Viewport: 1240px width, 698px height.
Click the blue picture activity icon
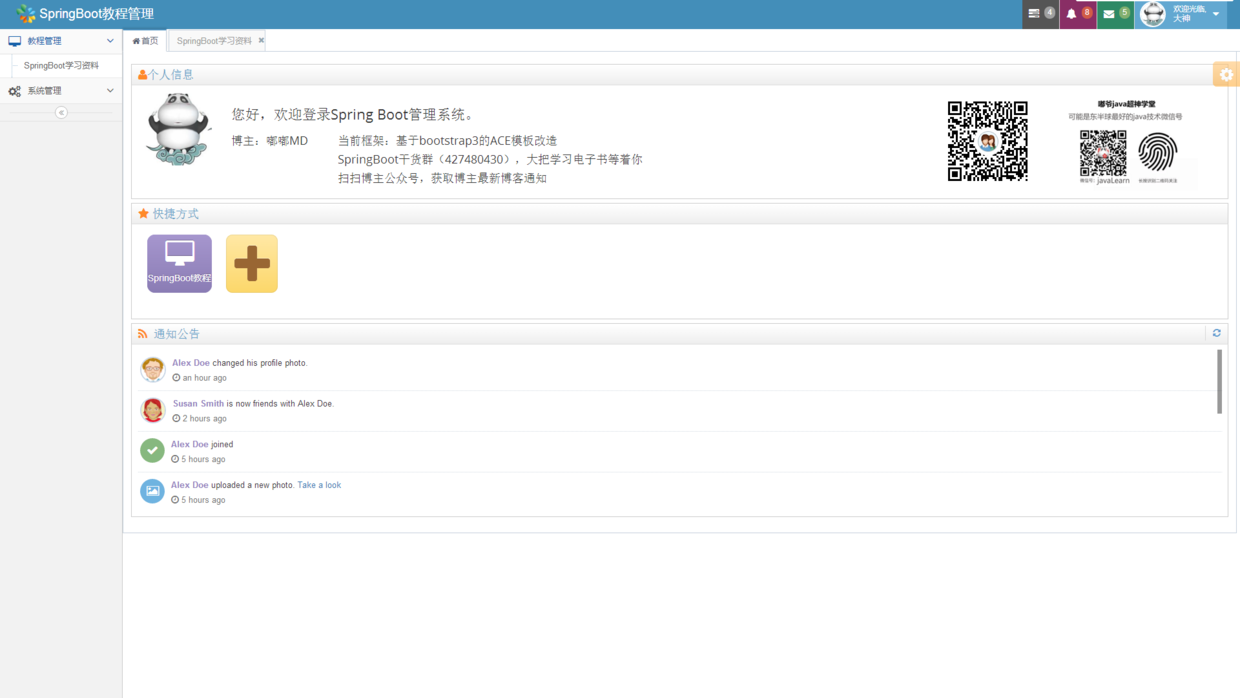tap(152, 491)
